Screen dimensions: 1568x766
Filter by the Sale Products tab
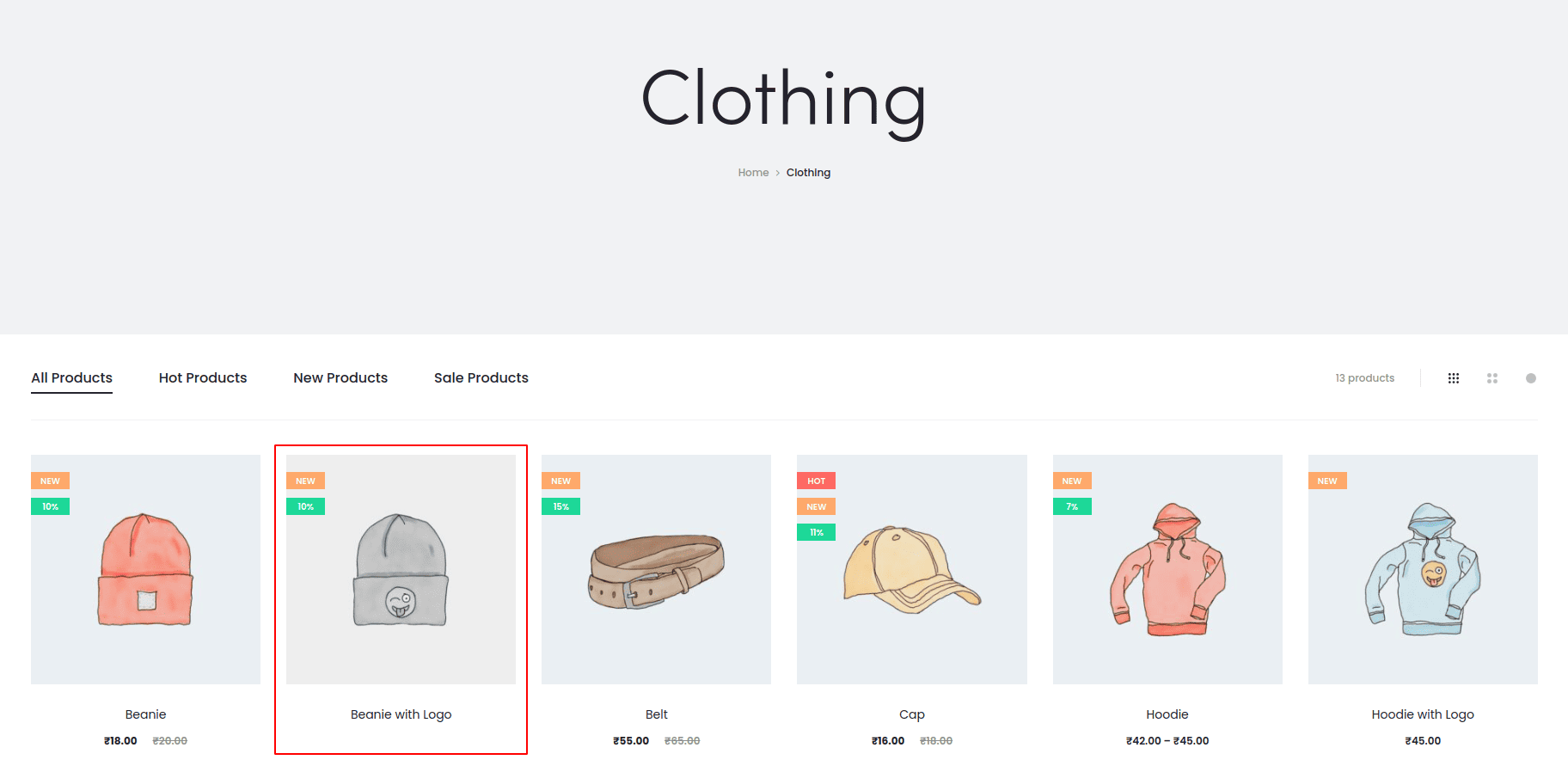pos(481,377)
